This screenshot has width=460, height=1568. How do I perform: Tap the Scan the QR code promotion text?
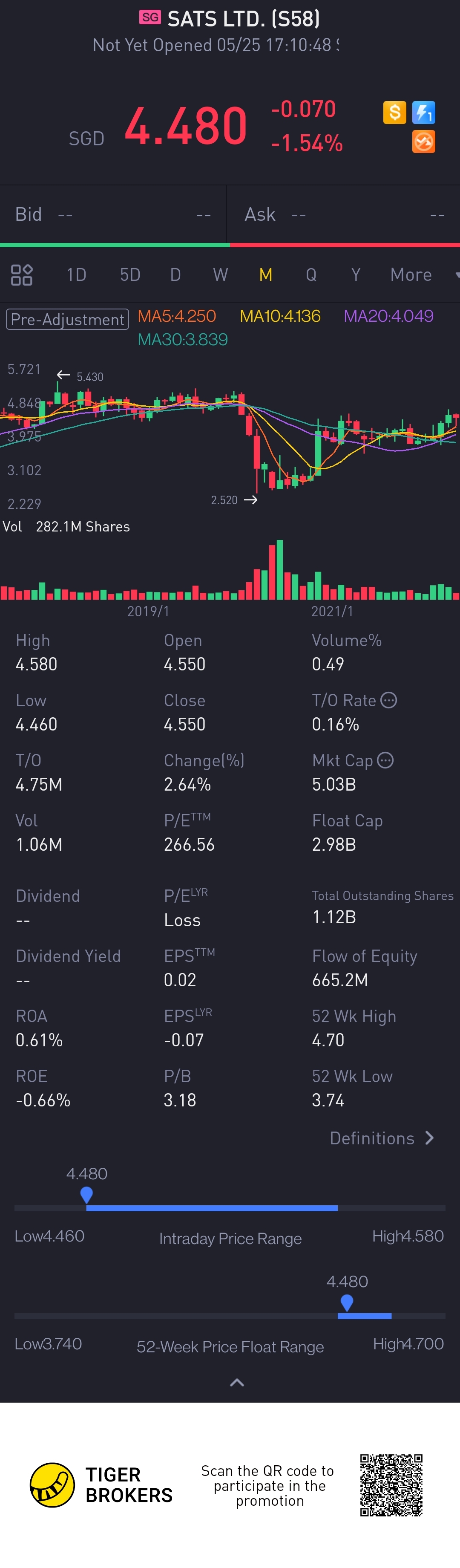tap(268, 1486)
